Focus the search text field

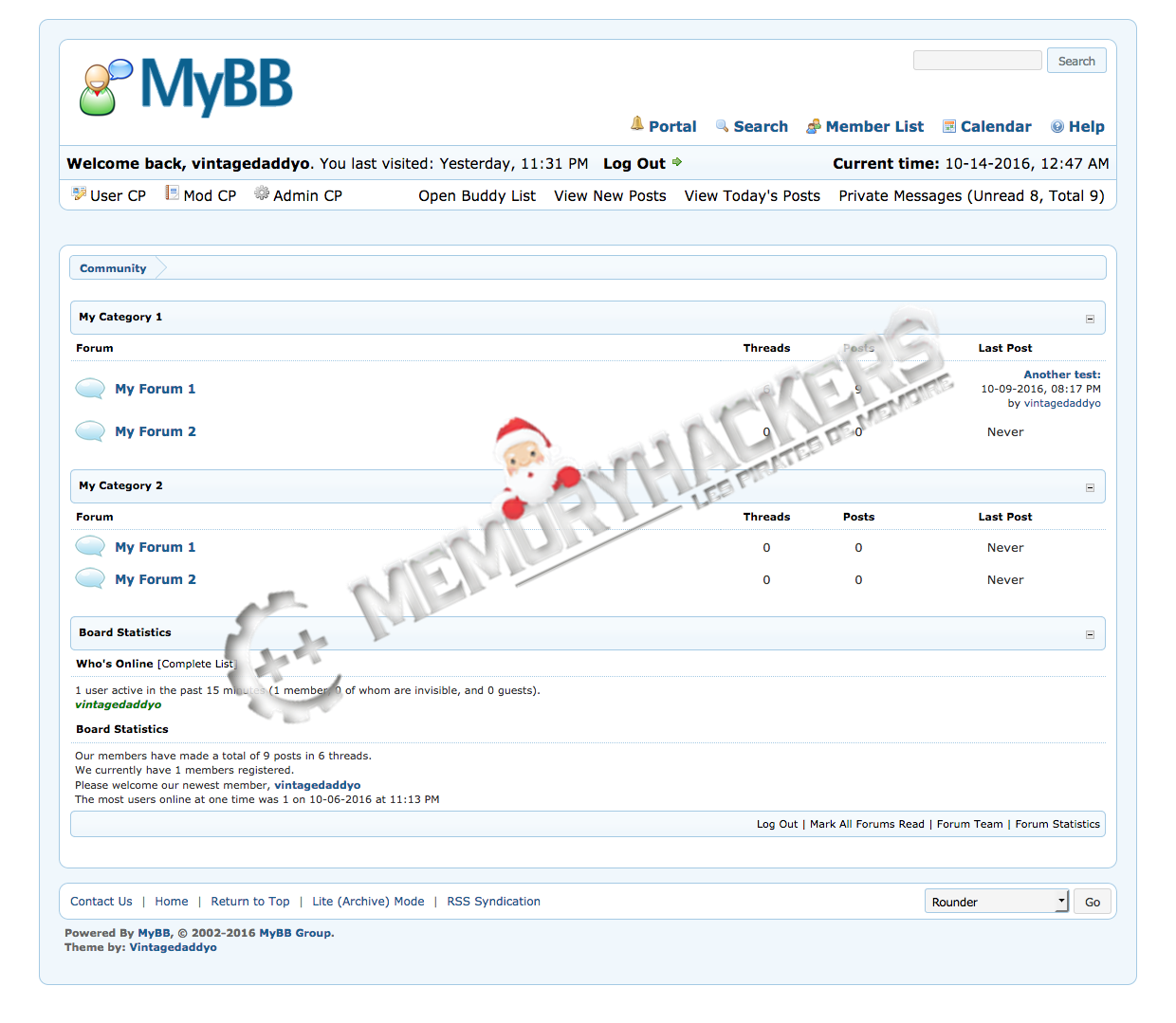[978, 61]
